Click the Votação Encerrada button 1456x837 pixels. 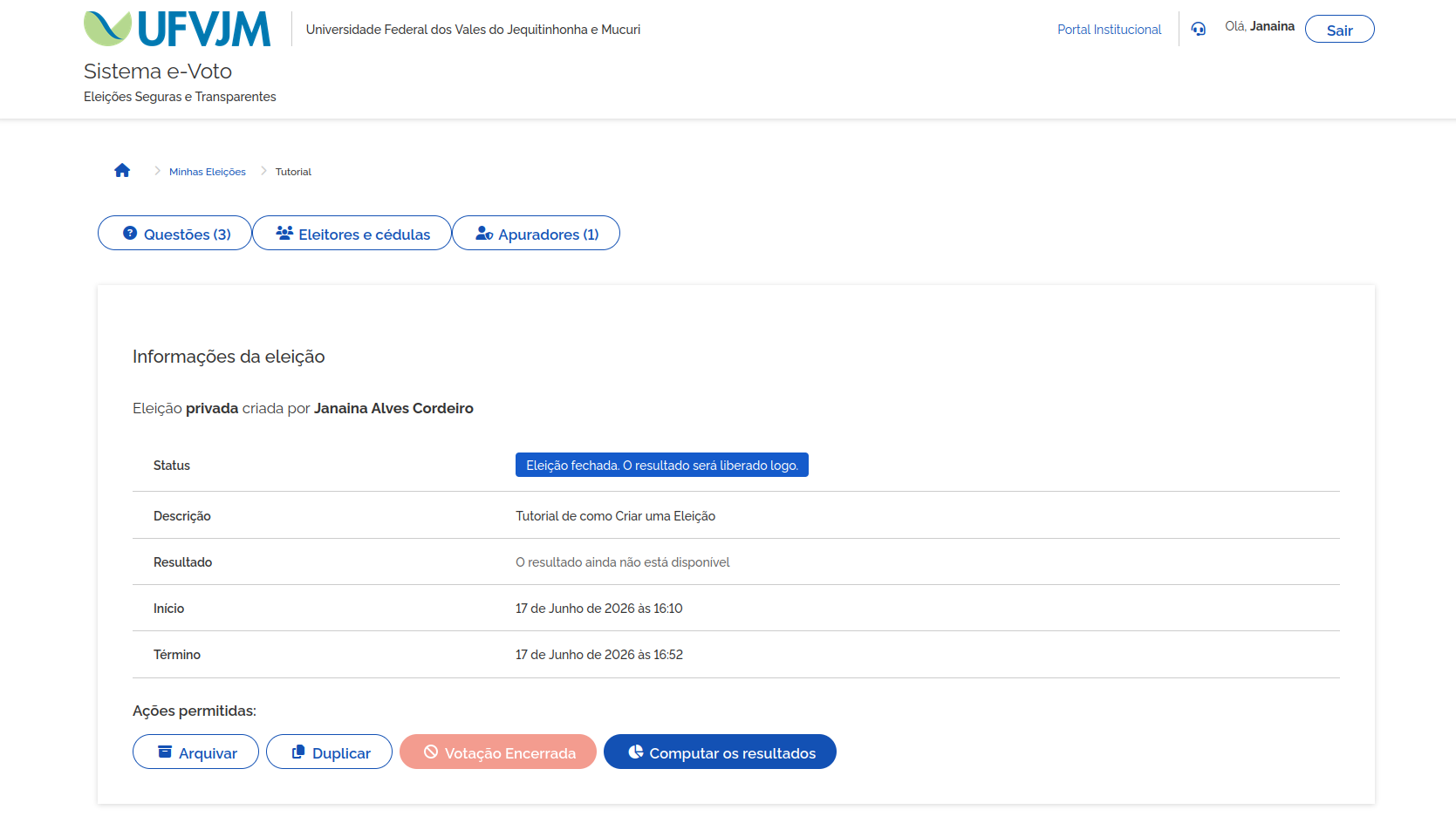pos(498,752)
